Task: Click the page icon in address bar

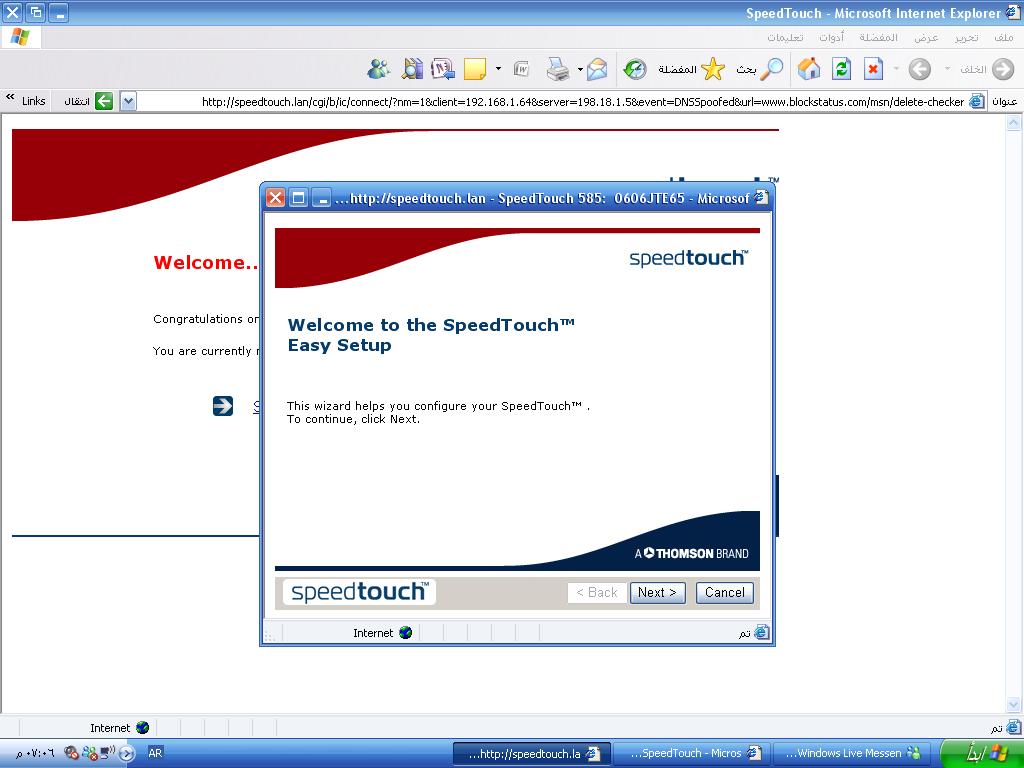Action: pos(977,101)
